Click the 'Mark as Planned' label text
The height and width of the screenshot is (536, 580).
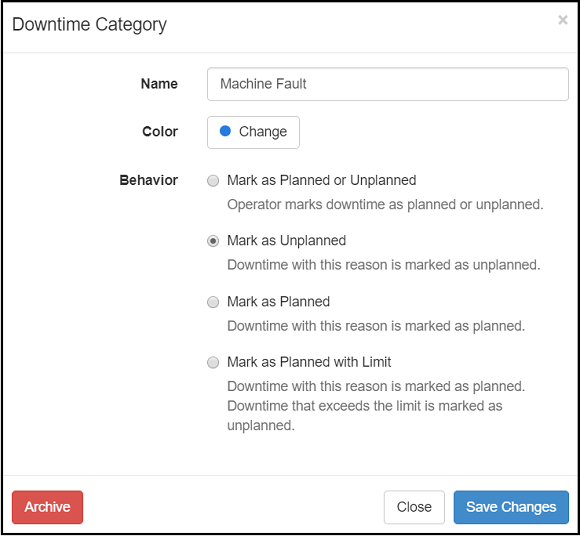tap(278, 301)
